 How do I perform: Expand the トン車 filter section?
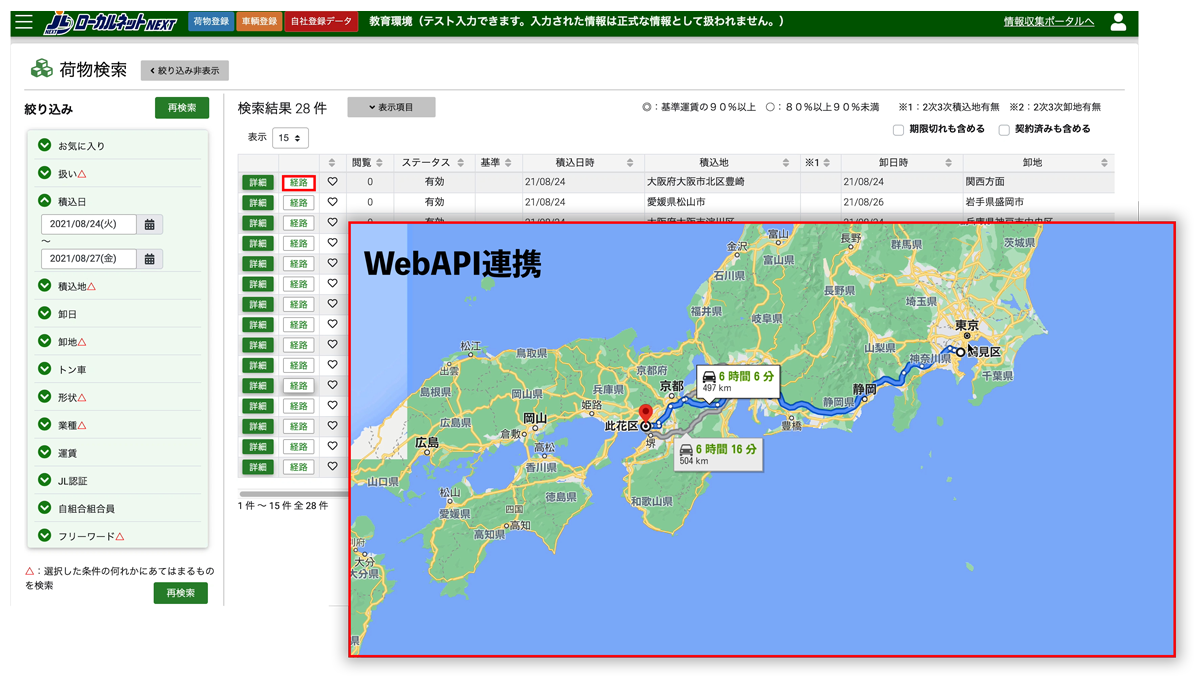coord(45,369)
